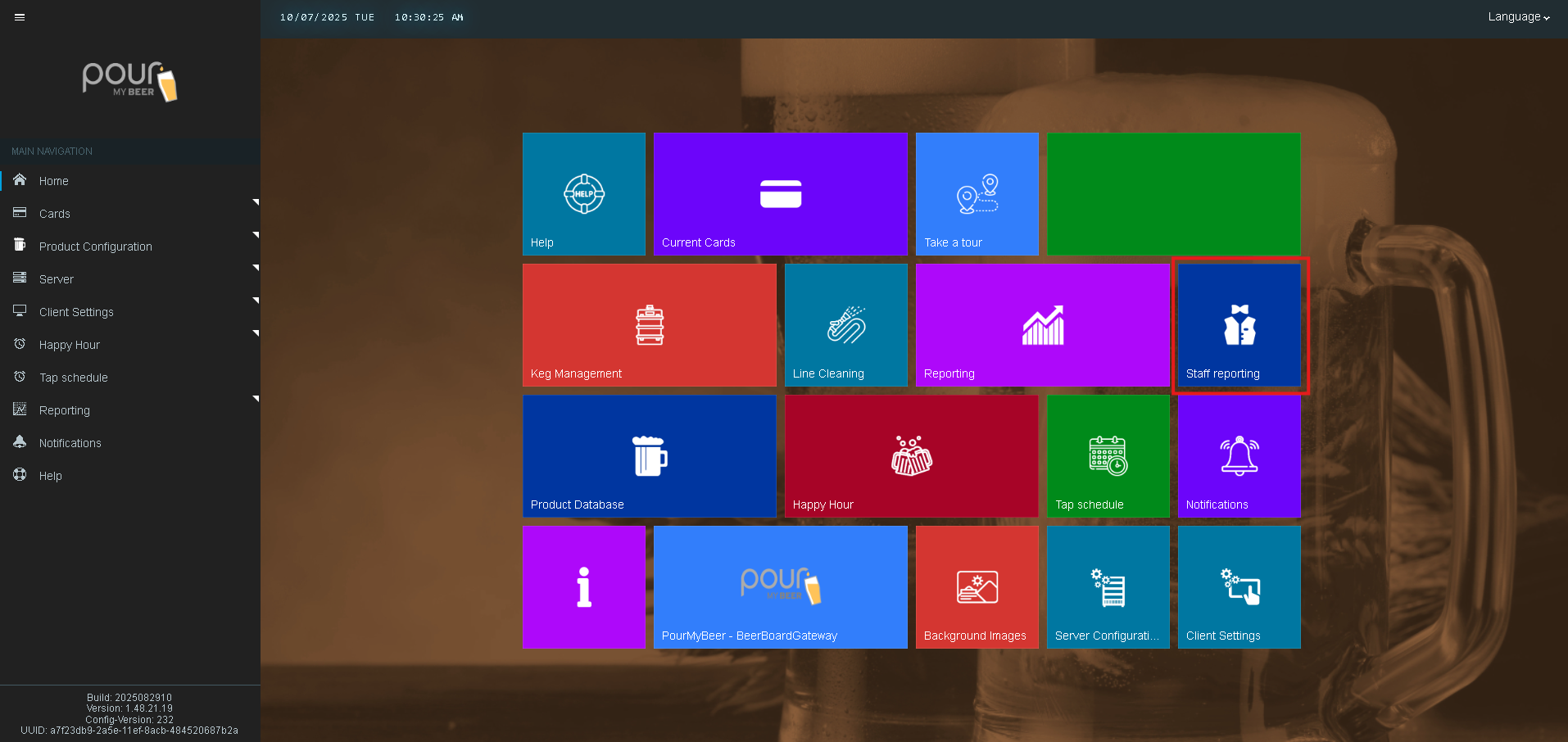Click the blank green tile

(1173, 194)
